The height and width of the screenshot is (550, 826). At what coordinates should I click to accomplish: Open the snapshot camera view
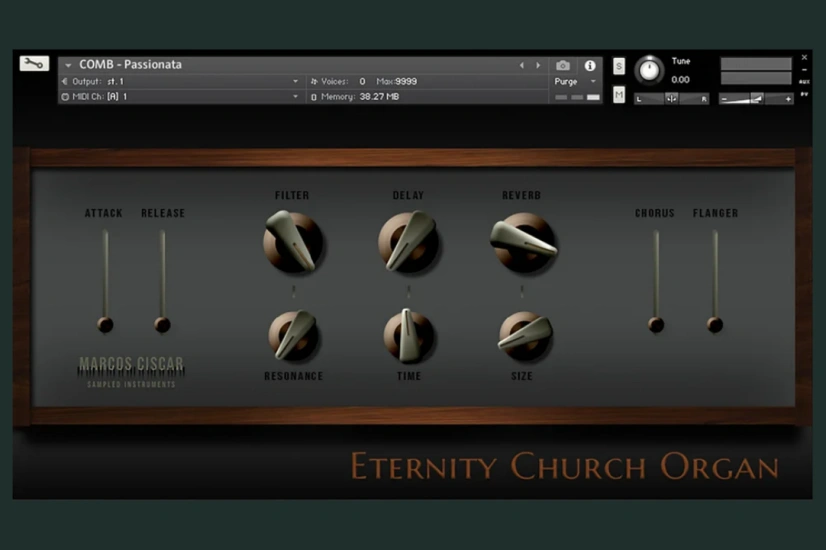563,65
